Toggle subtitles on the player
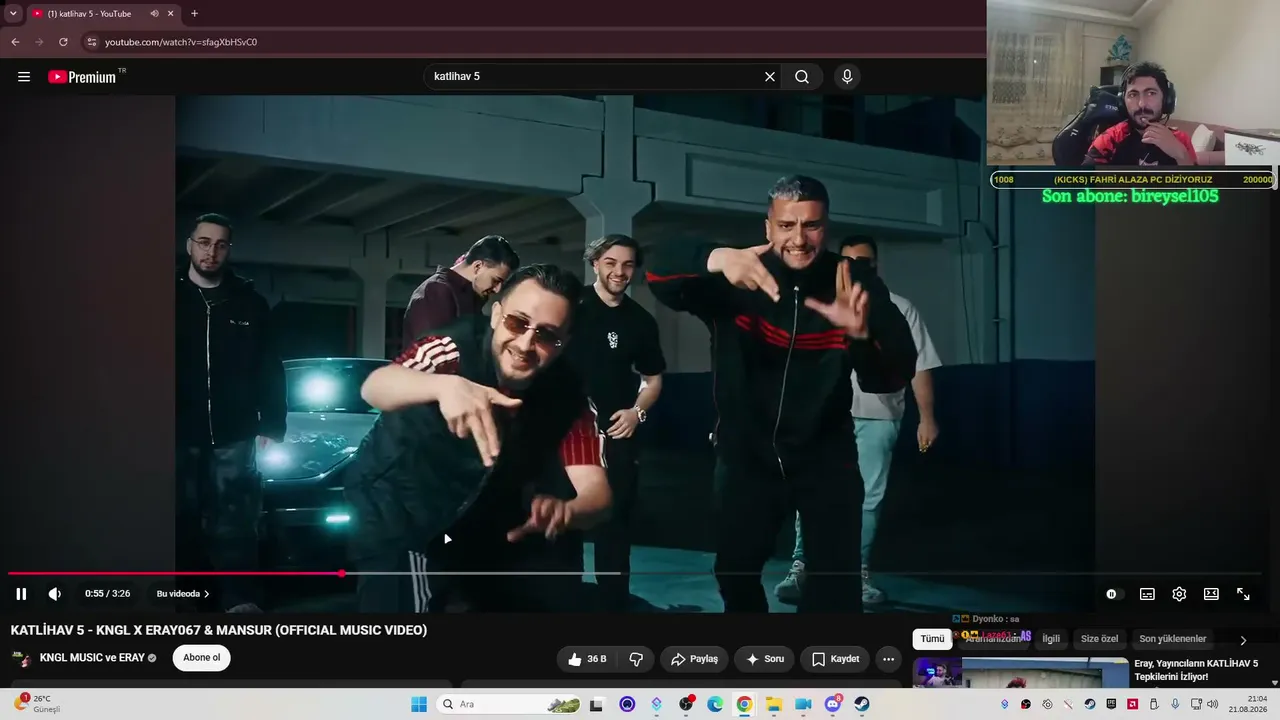The width and height of the screenshot is (1280, 720). pos(1147,594)
